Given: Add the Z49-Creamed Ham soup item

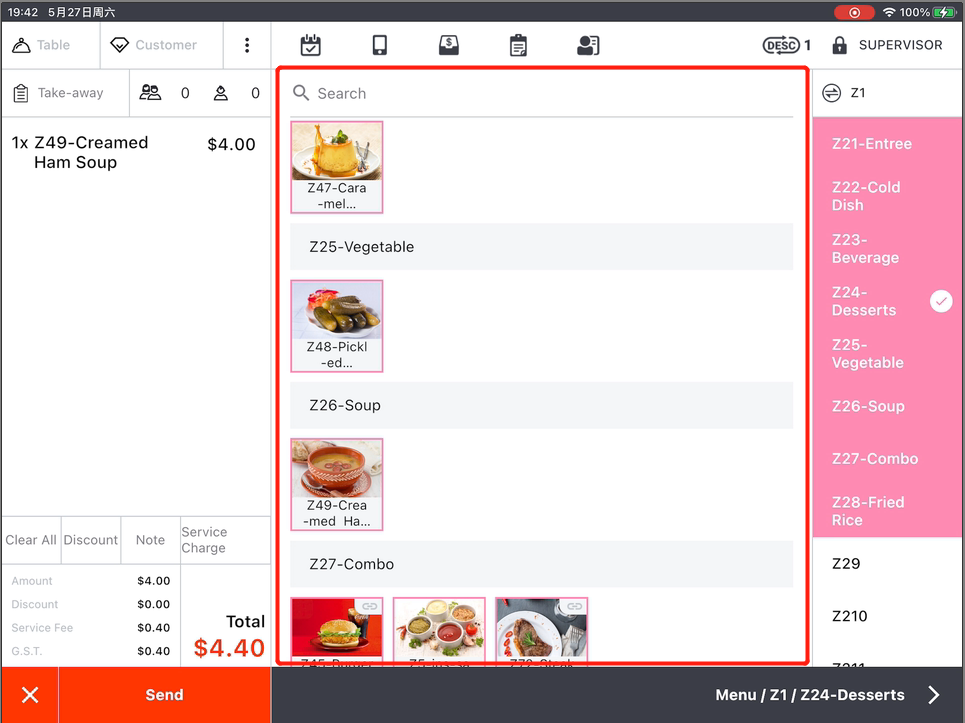Looking at the screenshot, I should coord(337,484).
